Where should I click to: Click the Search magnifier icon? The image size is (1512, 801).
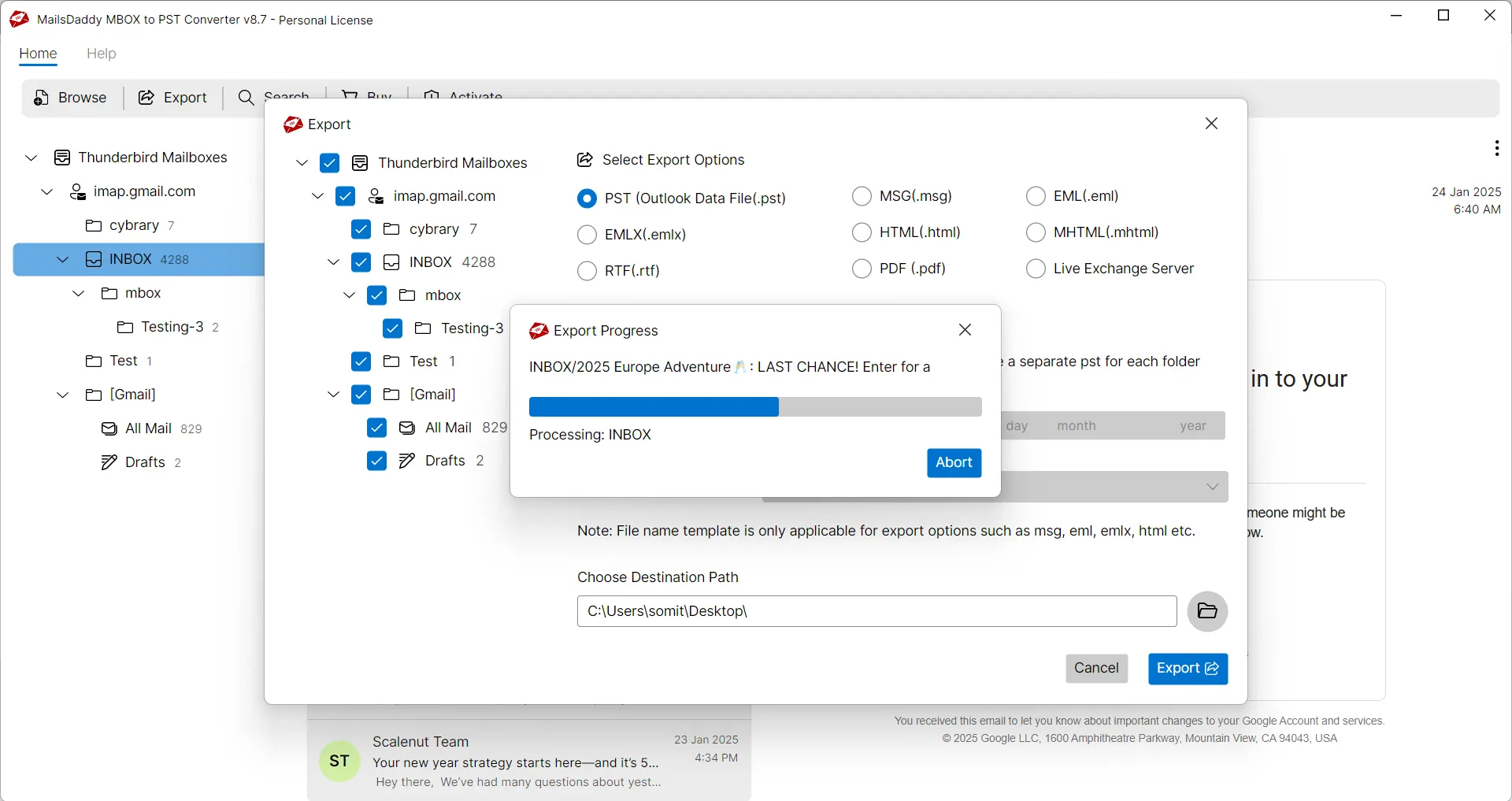coord(246,98)
